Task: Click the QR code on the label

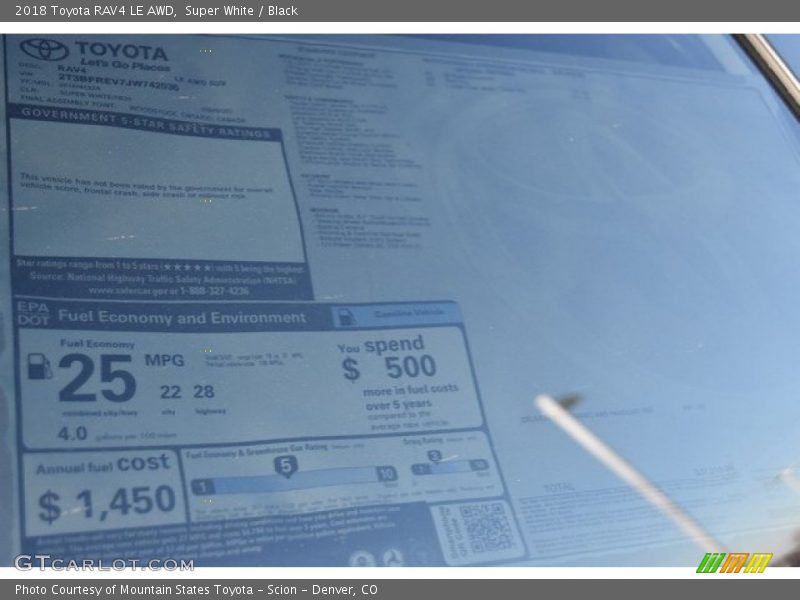Action: pos(488,529)
